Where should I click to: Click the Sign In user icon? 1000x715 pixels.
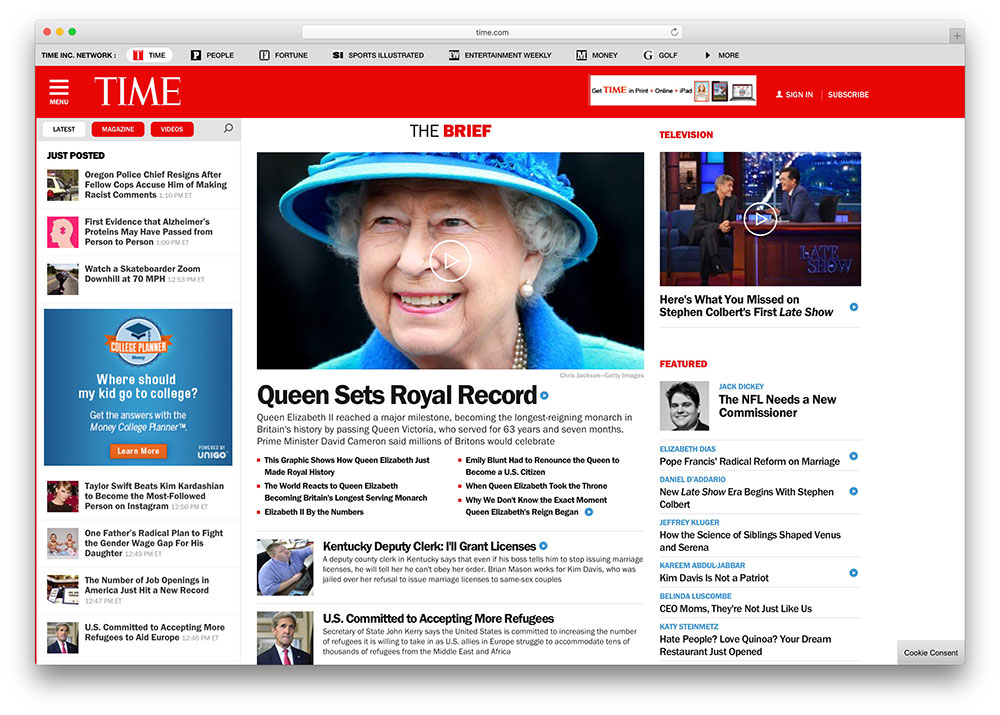[x=779, y=94]
